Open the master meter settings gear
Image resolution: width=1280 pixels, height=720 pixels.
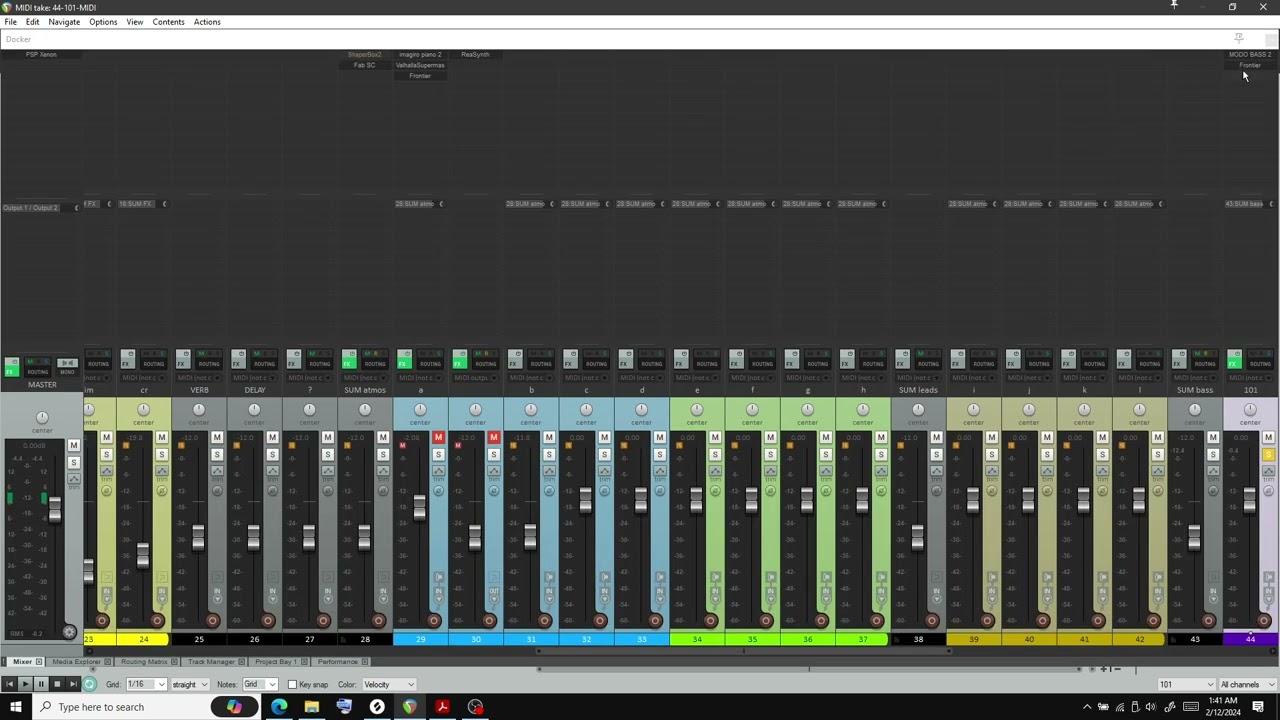(69, 632)
